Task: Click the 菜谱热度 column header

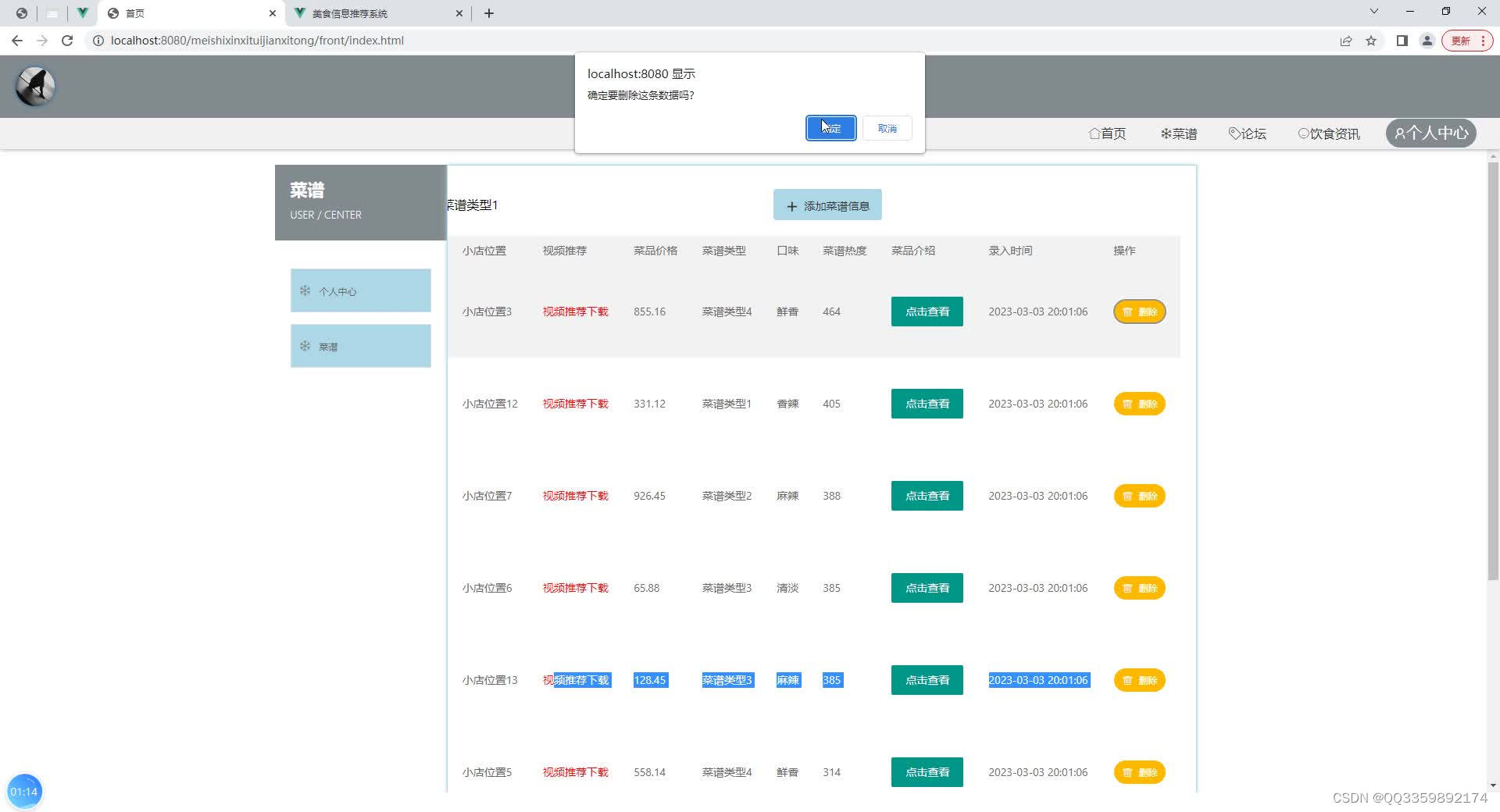Action: point(845,251)
